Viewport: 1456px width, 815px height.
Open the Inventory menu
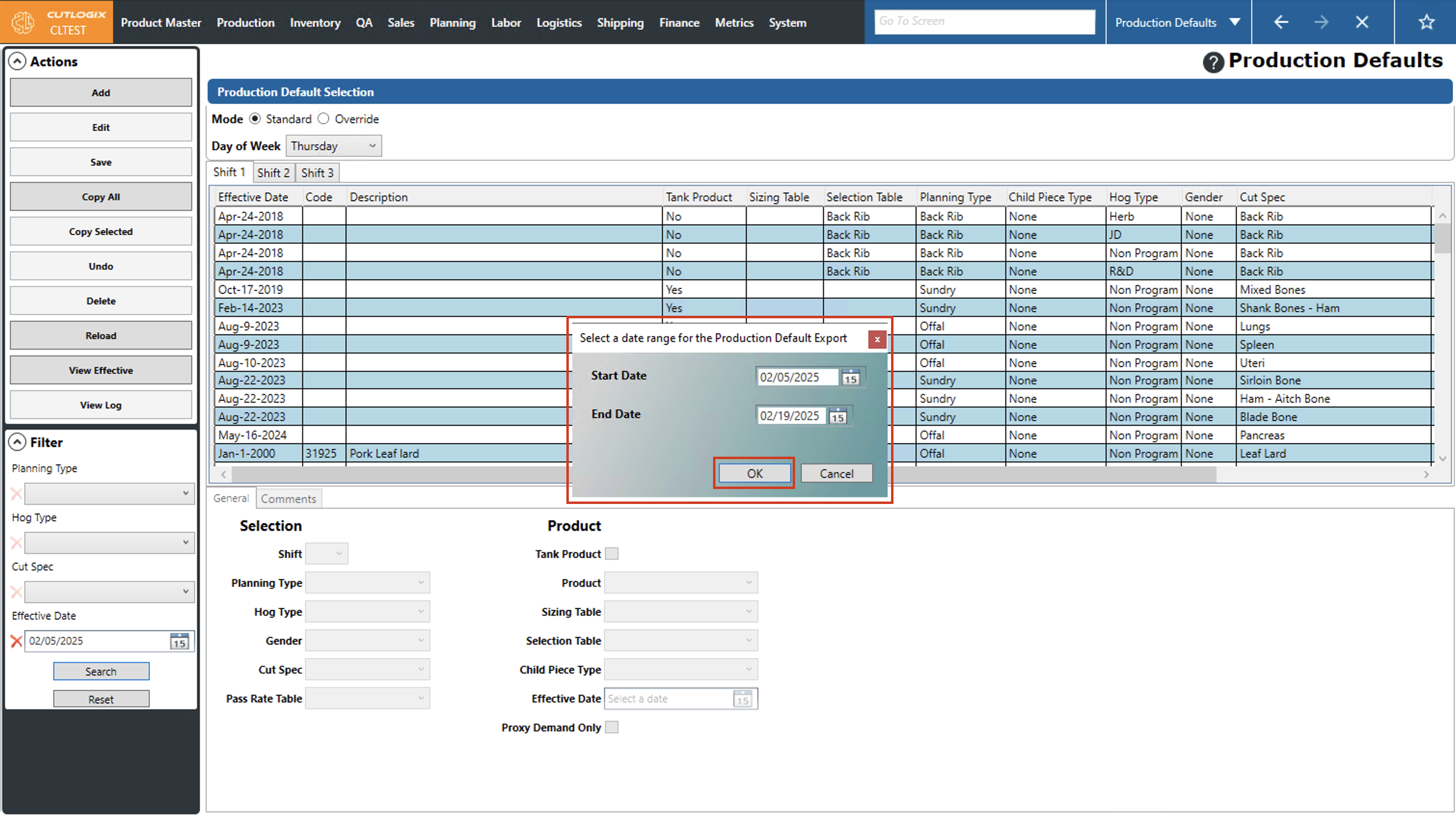[x=315, y=23]
